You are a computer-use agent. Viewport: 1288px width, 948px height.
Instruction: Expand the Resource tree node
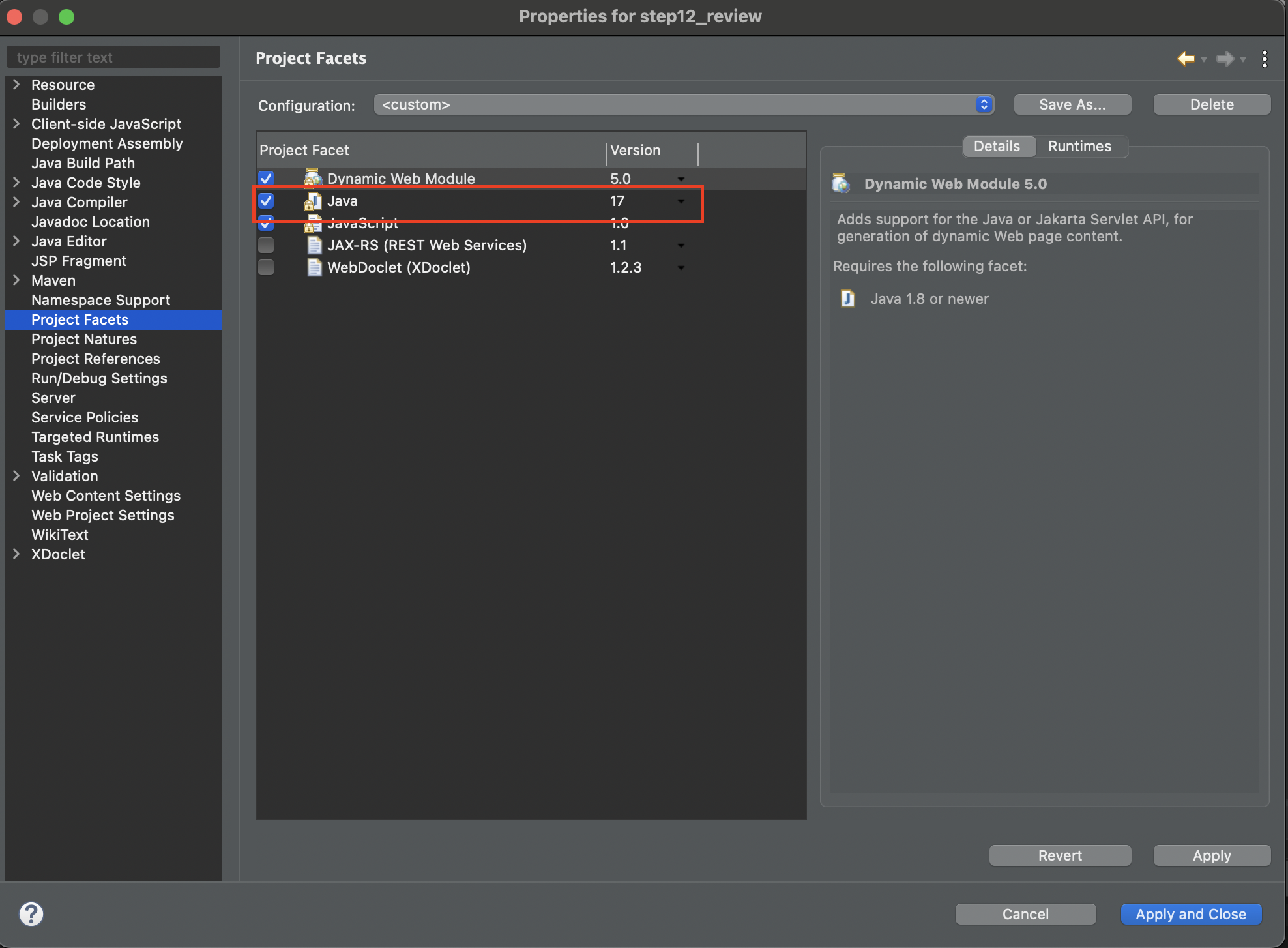[16, 84]
